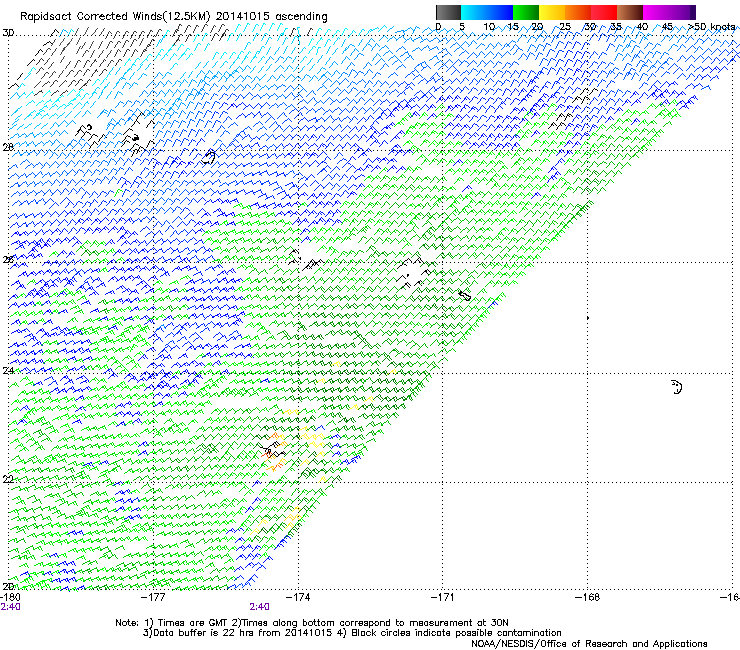Select note 'Data buffer is 22 hrs from 20141015'

pos(243,633)
